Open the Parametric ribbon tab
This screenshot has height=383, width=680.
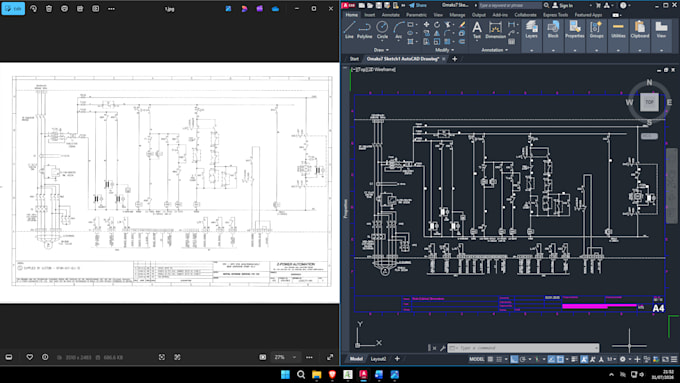pos(416,15)
